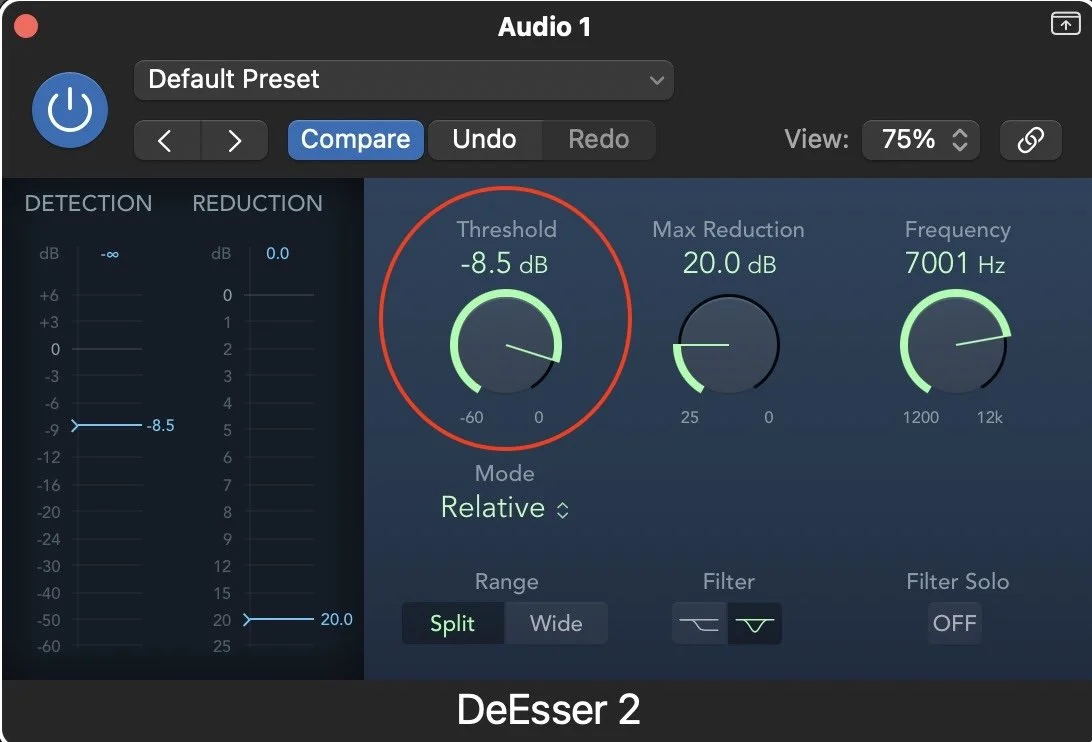The width and height of the screenshot is (1092, 742).
Task: Toggle Filter Solo OFF button
Action: (x=955, y=624)
